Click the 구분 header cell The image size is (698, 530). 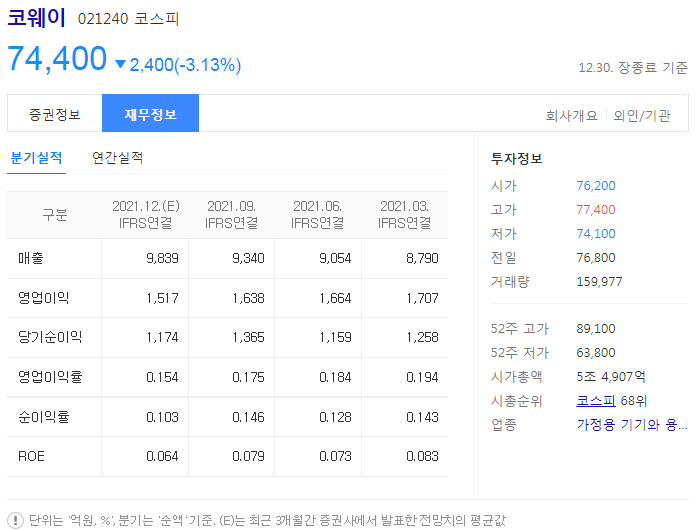(55, 215)
